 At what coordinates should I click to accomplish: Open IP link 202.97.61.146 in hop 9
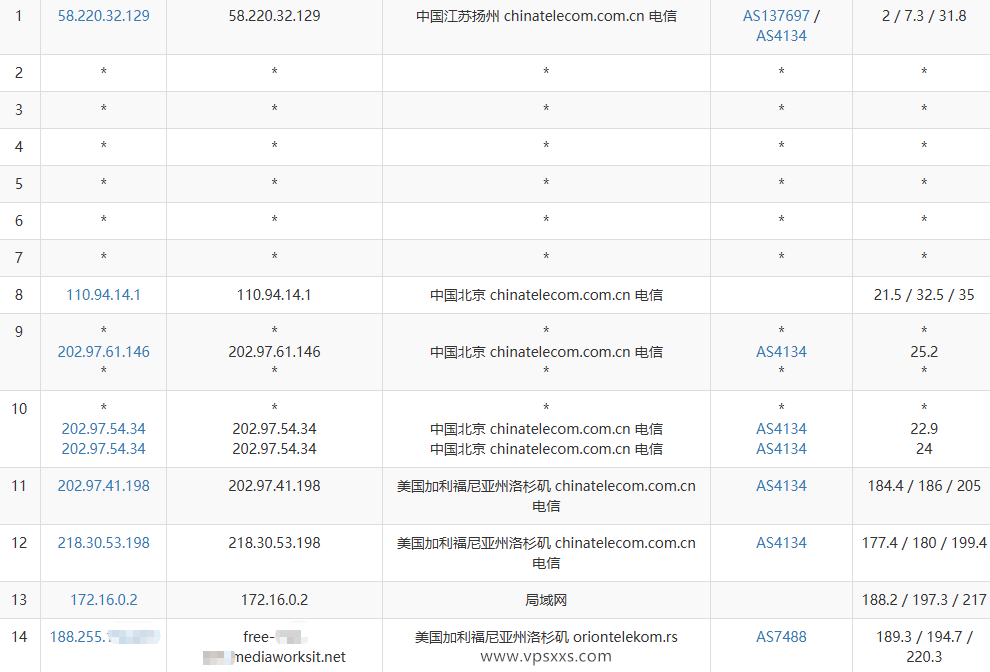(x=104, y=352)
